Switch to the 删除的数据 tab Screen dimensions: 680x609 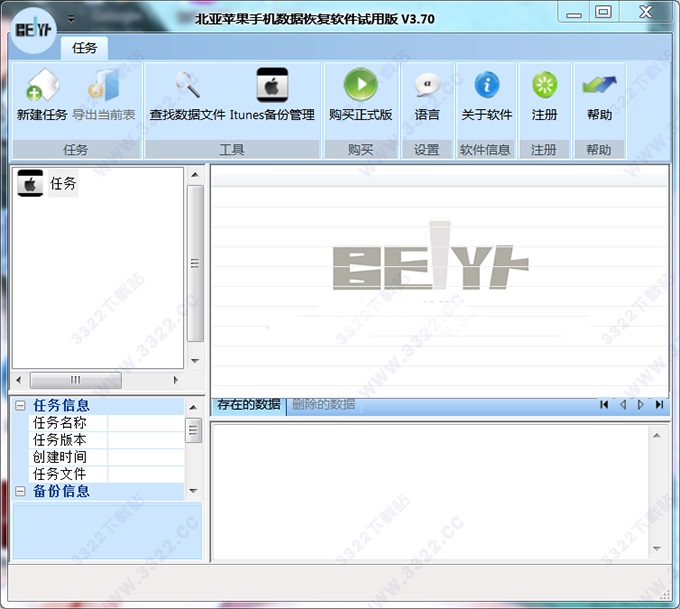tap(324, 405)
